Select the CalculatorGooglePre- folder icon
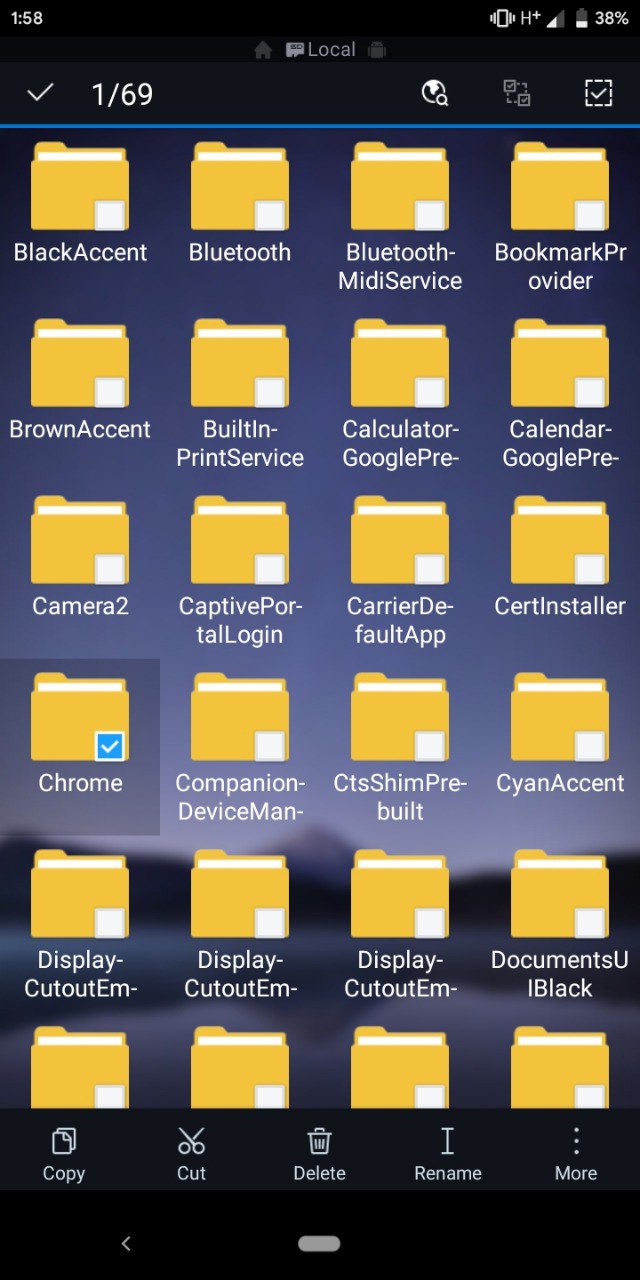Image resolution: width=640 pixels, height=1280 pixels. pos(400,363)
